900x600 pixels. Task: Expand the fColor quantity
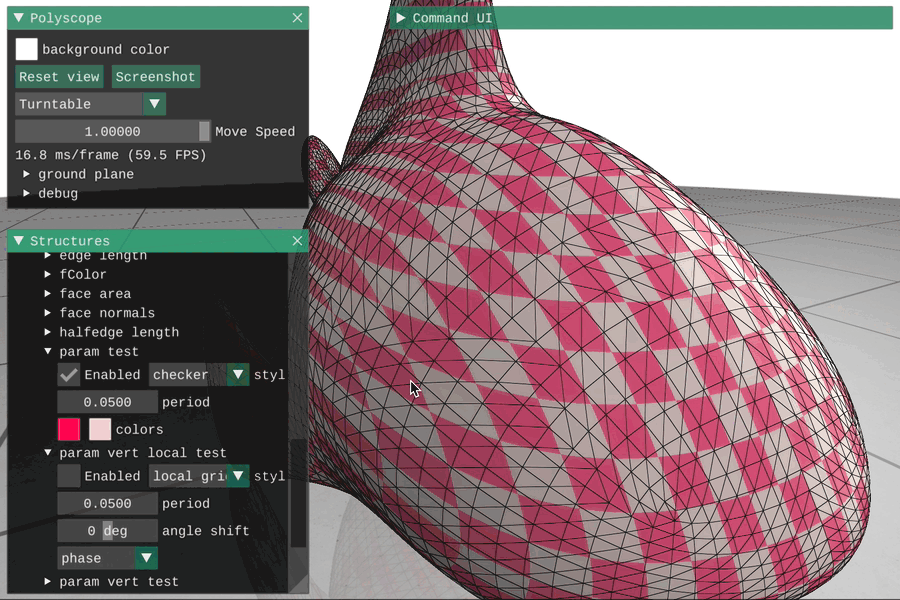tap(47, 274)
